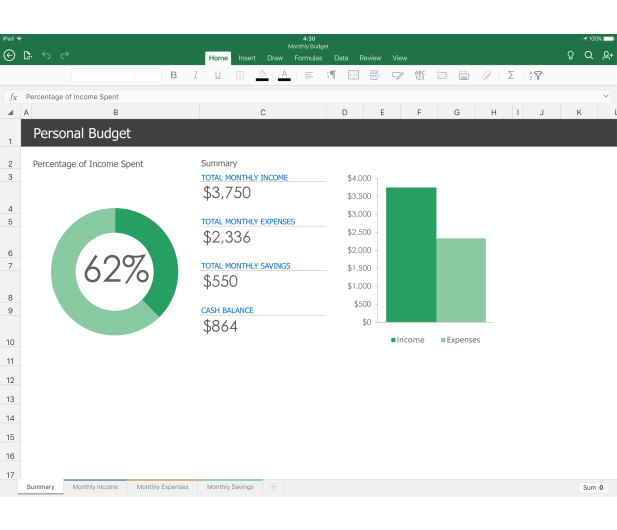Toggle underline formatting
The width and height of the screenshot is (617, 530).
[218, 75]
